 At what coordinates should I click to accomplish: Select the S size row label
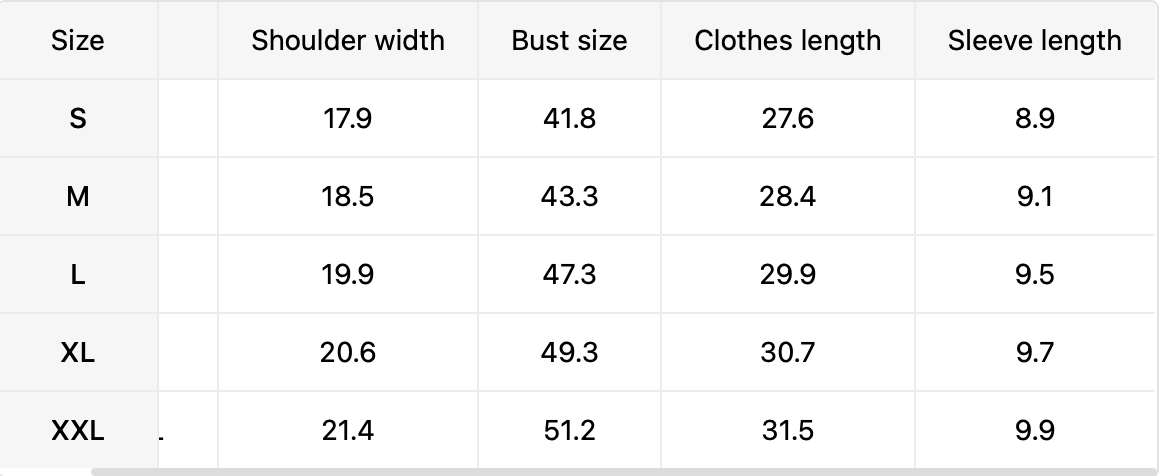[x=78, y=119]
